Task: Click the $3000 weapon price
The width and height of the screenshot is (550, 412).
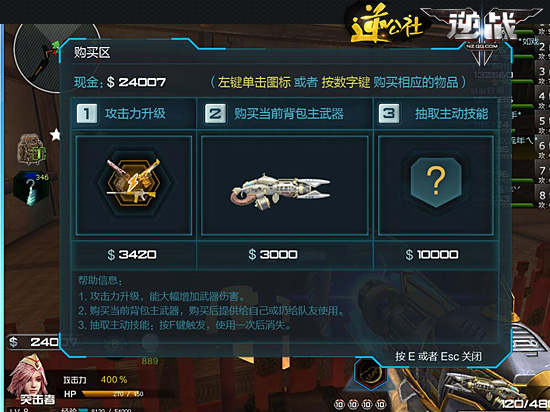Action: [x=273, y=254]
